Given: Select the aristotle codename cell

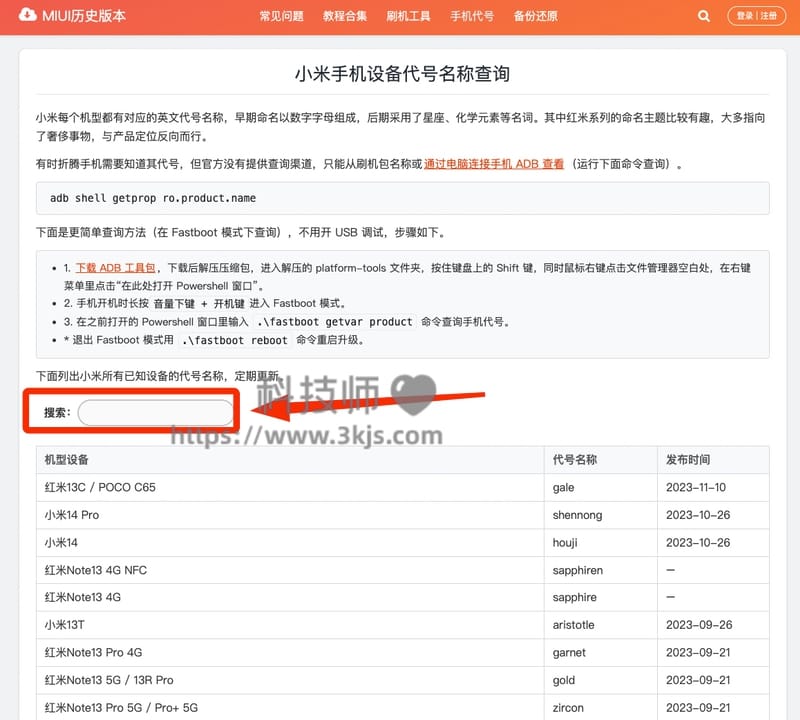Looking at the screenshot, I should click(601, 625).
